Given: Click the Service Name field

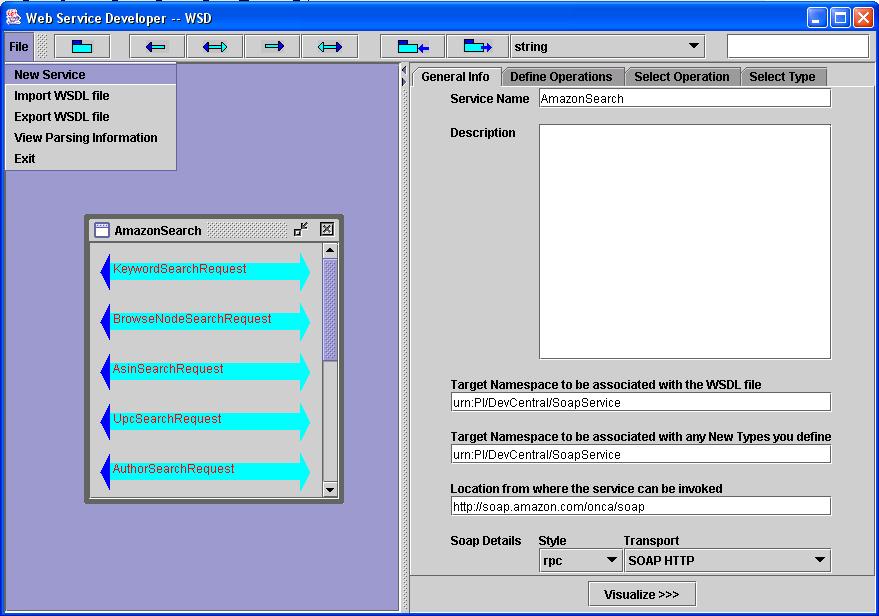Looking at the screenshot, I should pos(685,99).
